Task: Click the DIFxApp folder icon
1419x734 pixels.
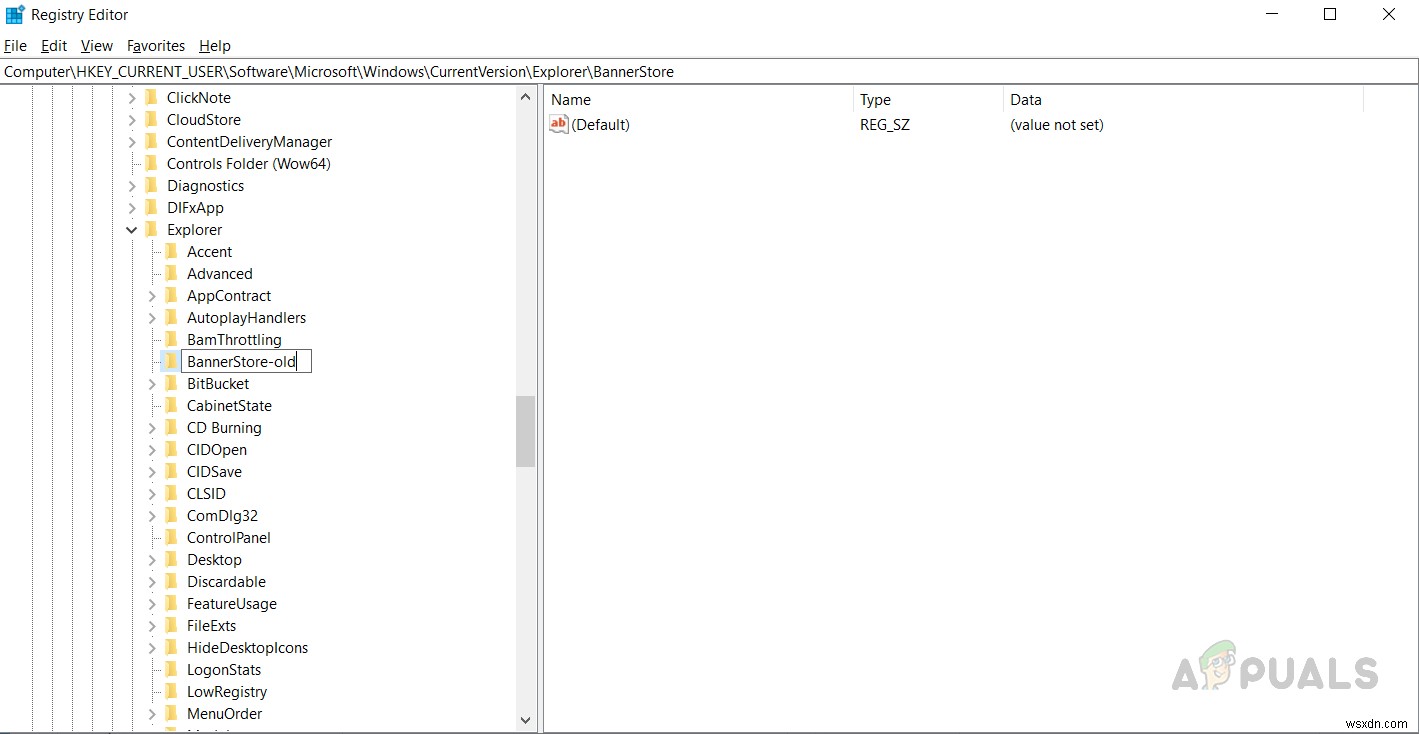Action: (151, 208)
